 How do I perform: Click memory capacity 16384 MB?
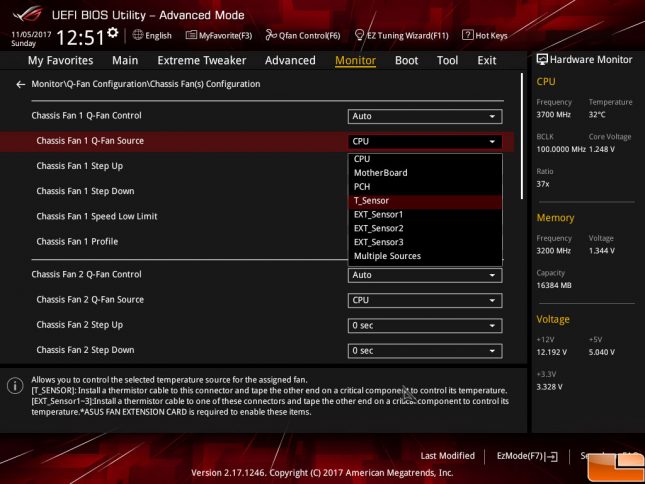coord(554,285)
